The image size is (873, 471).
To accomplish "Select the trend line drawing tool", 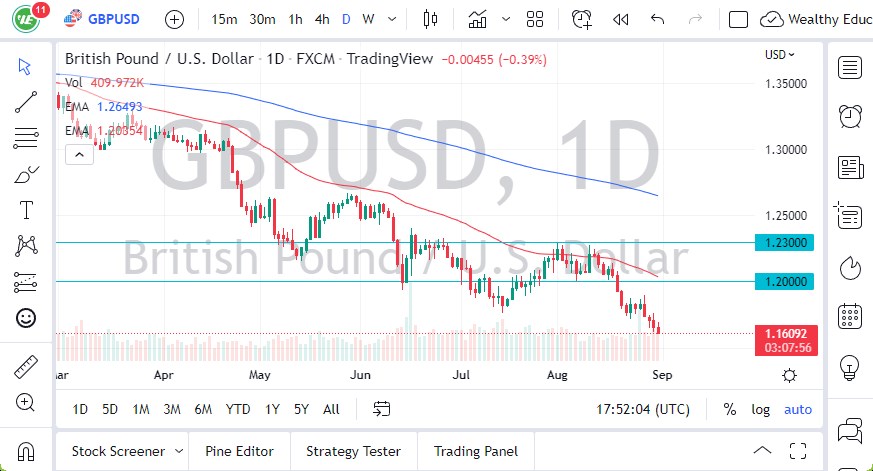I will pyautogui.click(x=26, y=101).
